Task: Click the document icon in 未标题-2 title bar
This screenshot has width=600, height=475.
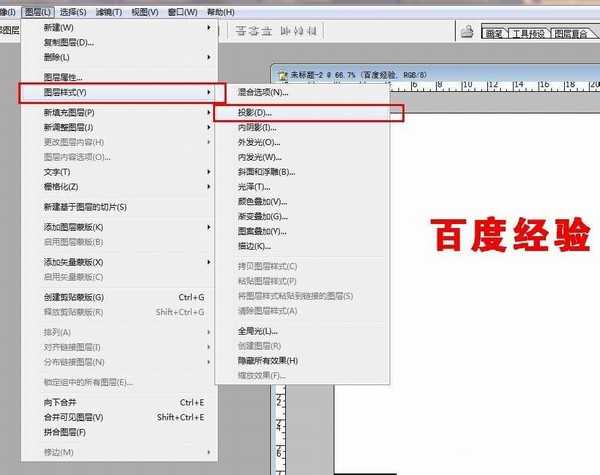Action: [283, 75]
